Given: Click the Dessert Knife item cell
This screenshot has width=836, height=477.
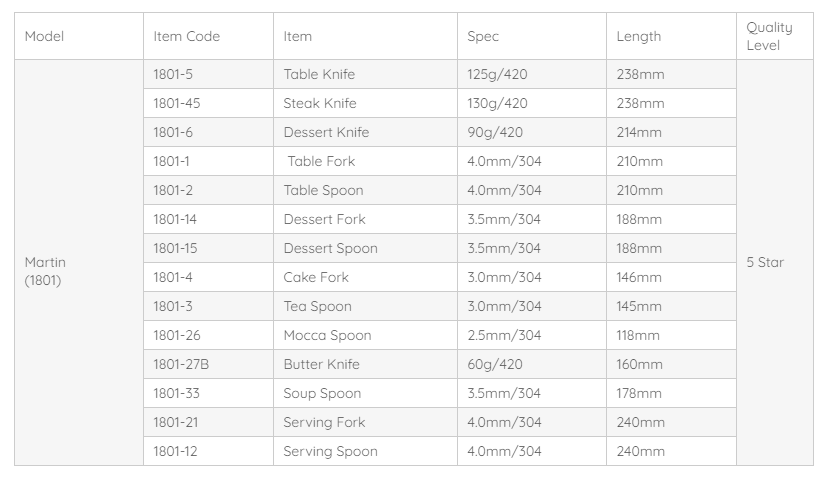Looking at the screenshot, I should point(326,132).
